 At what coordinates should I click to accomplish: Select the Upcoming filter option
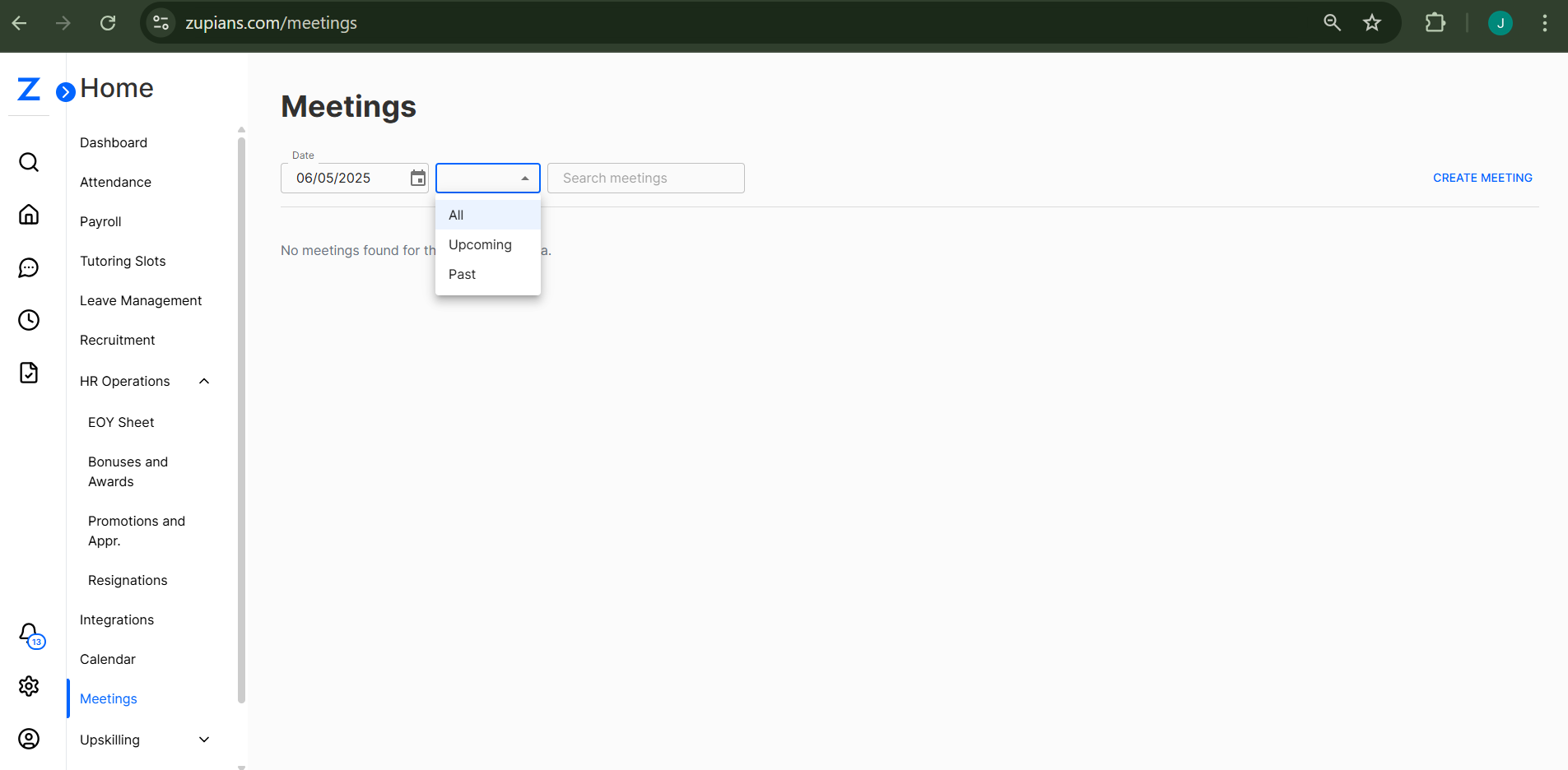click(480, 244)
